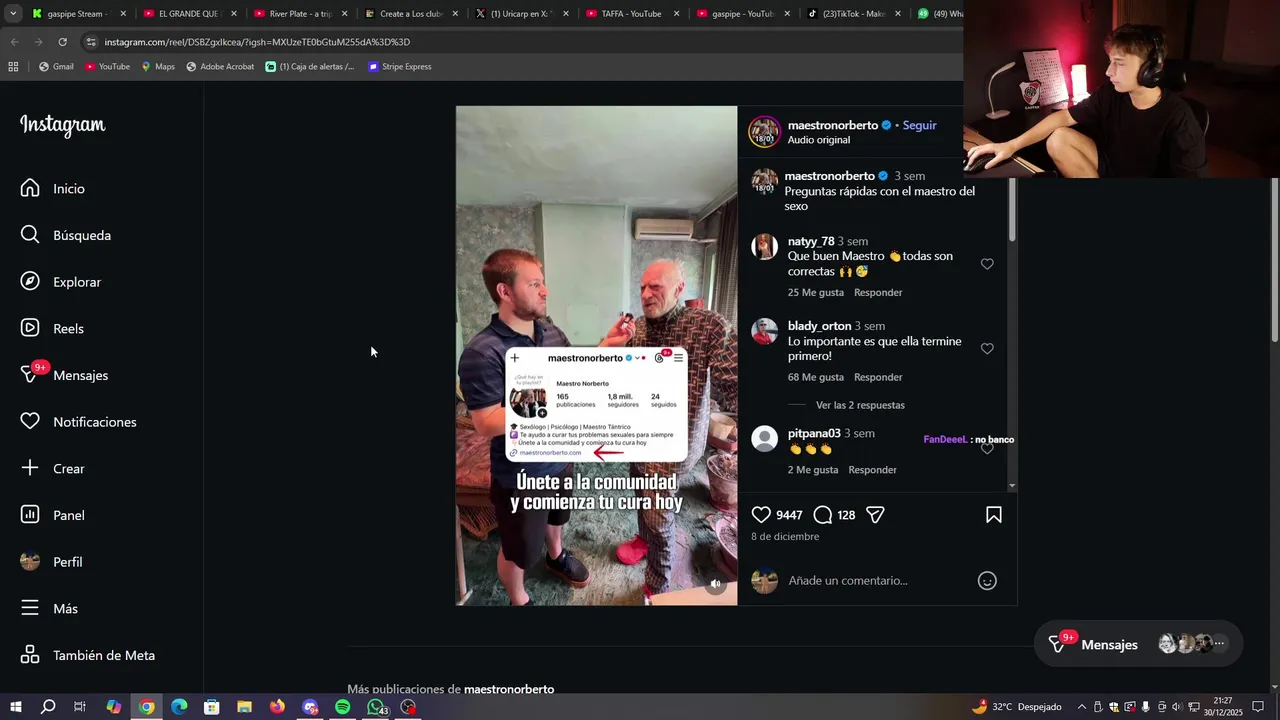Reload the page with refresh button
Viewport: 1280px width, 720px height.
pos(62,42)
